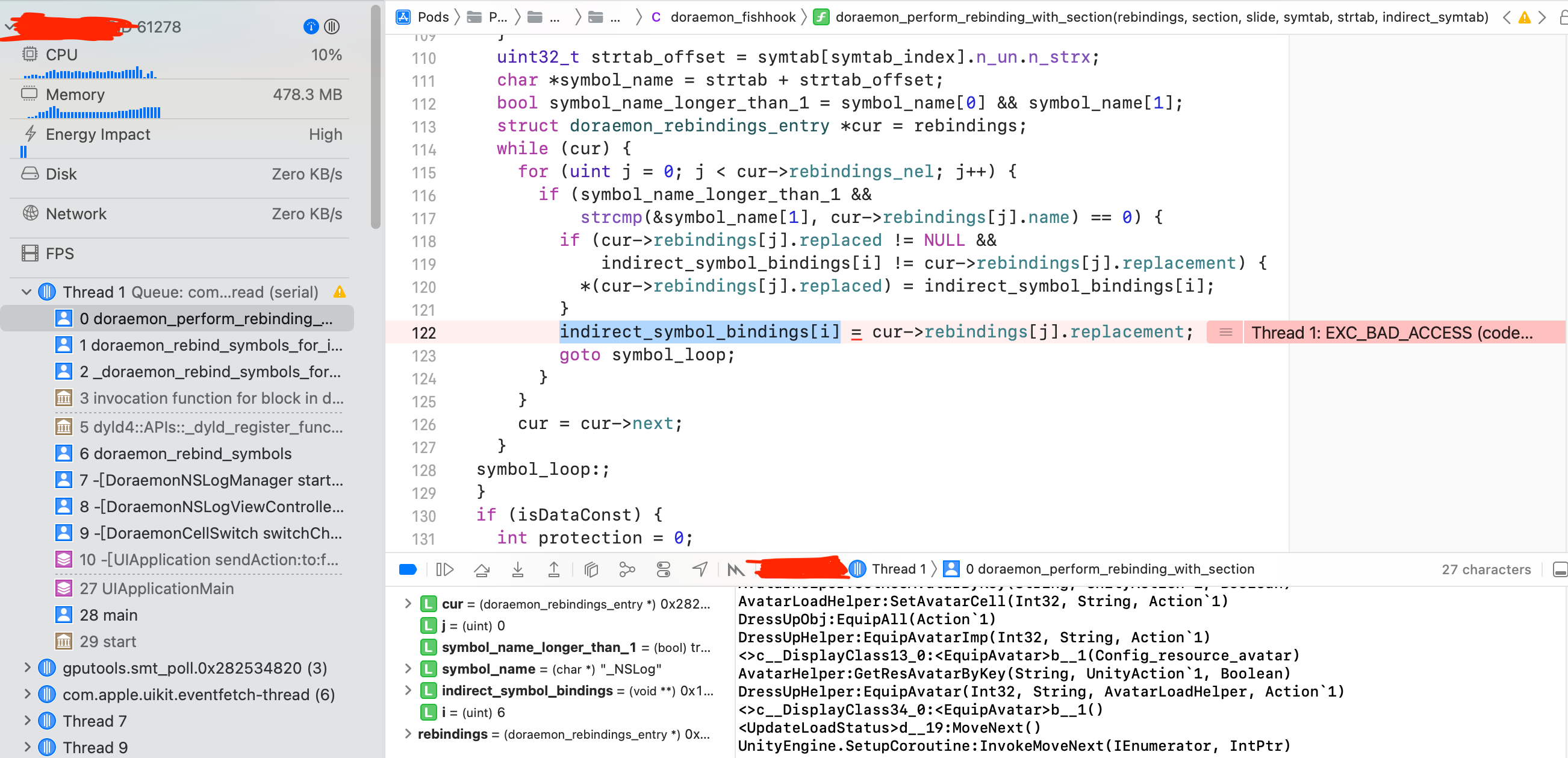Click the Metal frame capture icon

click(735, 569)
